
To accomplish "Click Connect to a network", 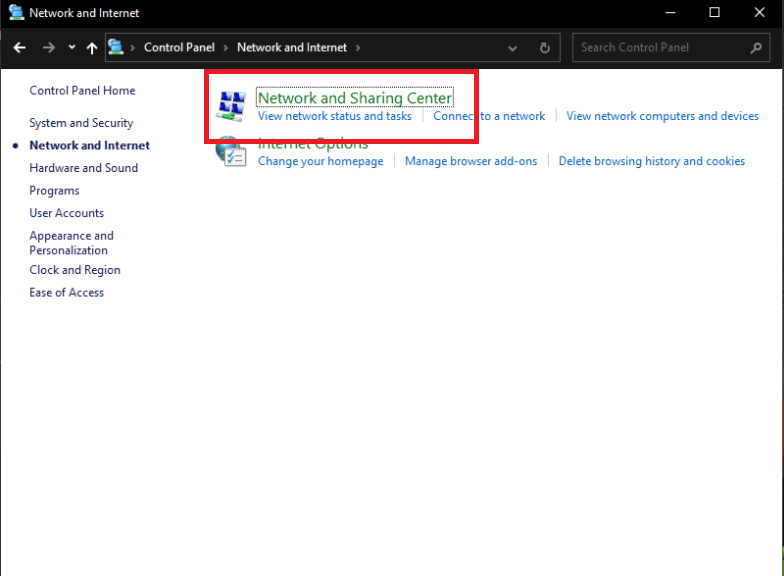I will tap(489, 116).
